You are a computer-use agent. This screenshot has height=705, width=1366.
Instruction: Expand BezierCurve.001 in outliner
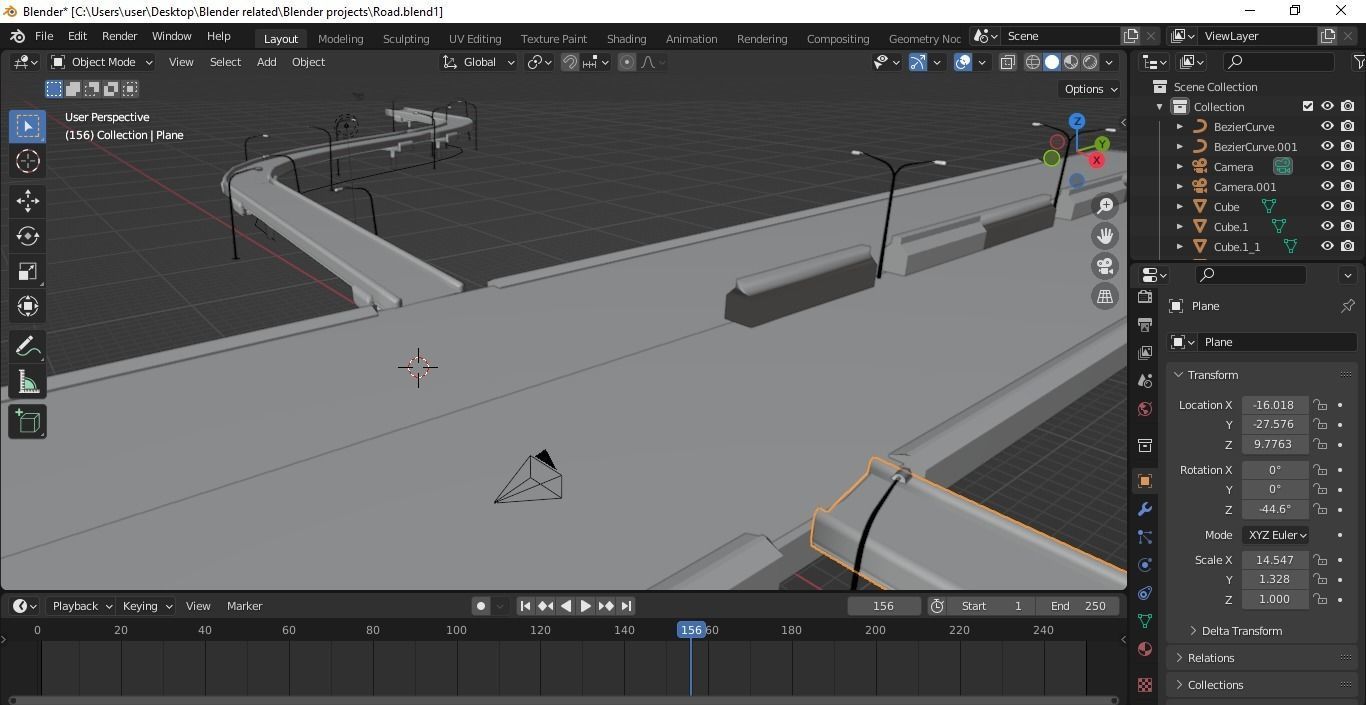tap(1180, 147)
